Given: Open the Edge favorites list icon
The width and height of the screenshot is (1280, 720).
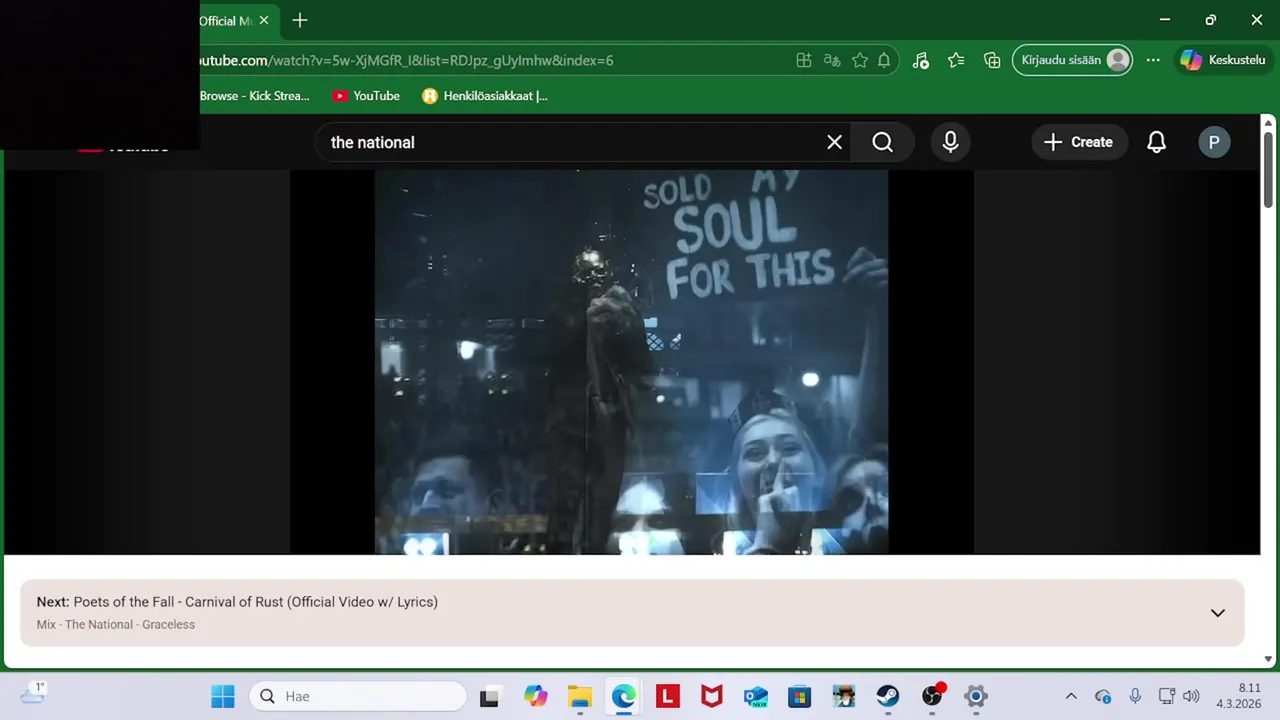Looking at the screenshot, I should [x=956, y=60].
